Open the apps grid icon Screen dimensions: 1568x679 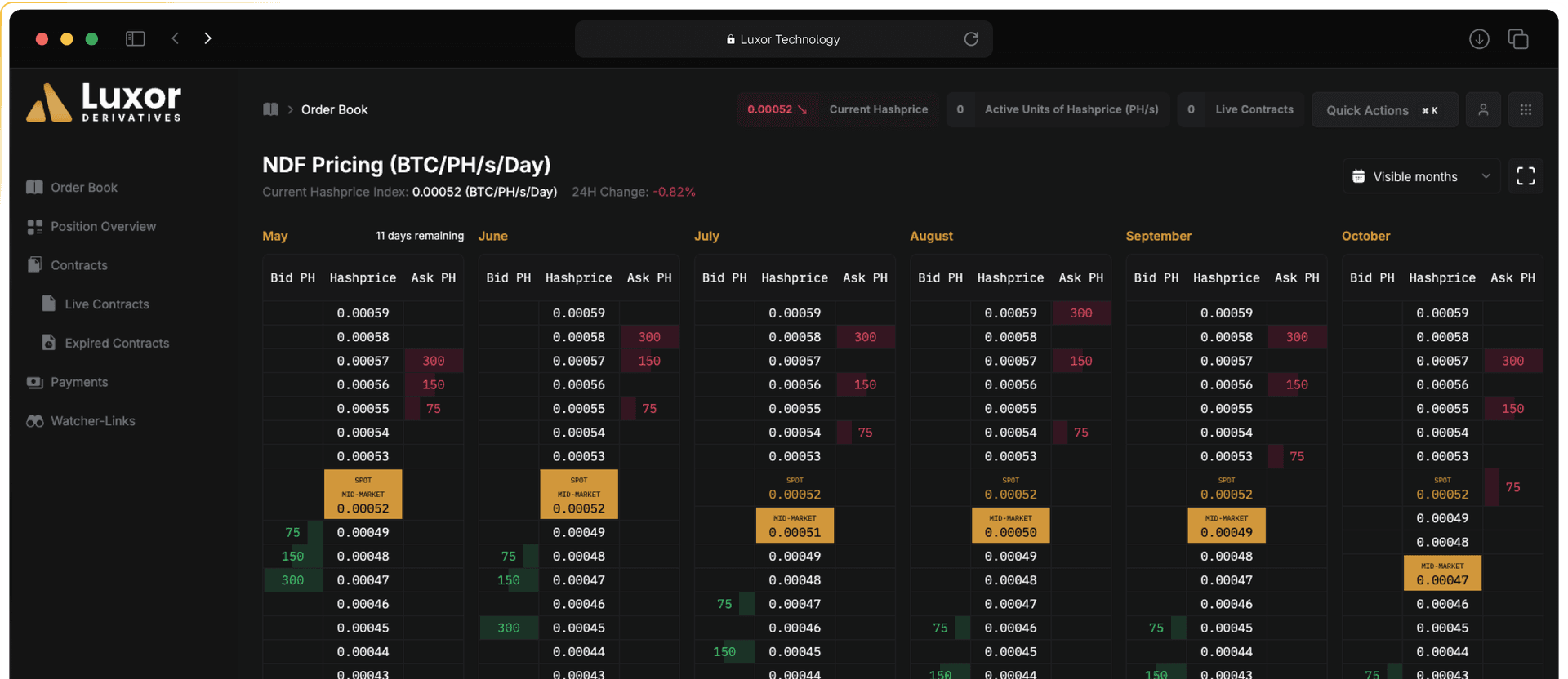pyautogui.click(x=1526, y=109)
